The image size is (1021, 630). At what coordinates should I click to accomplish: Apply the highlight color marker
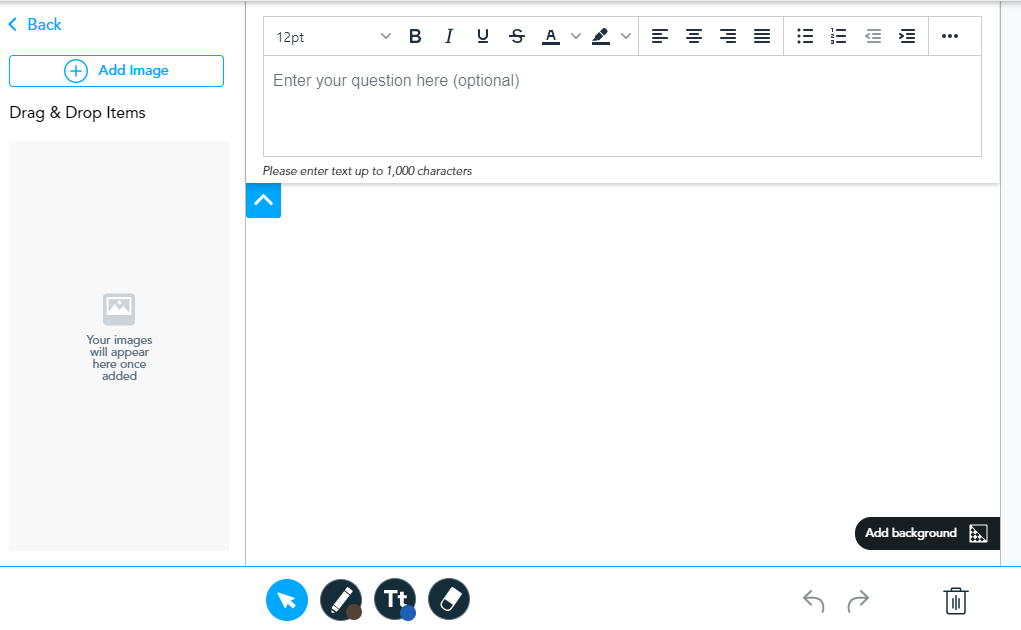click(x=600, y=36)
